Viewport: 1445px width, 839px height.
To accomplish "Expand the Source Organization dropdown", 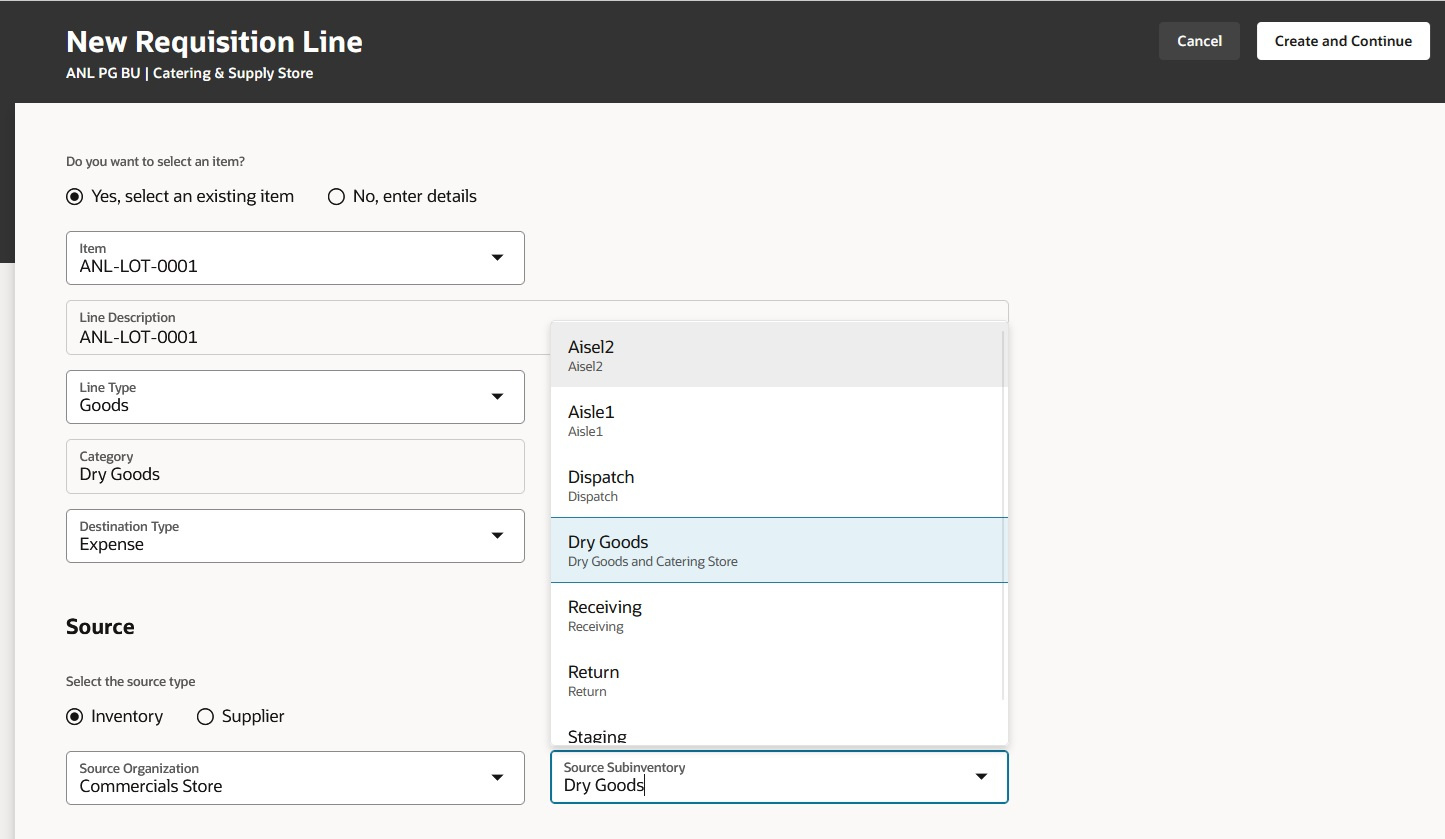I will point(497,777).
